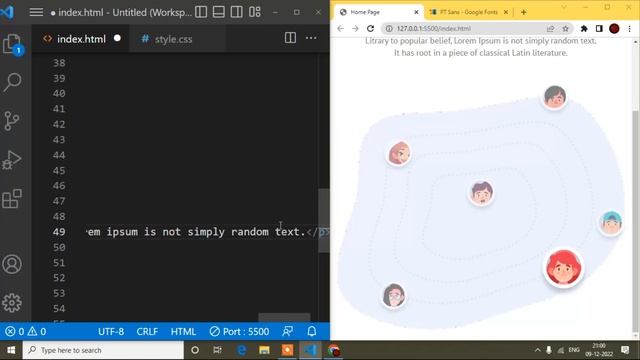Change end of line sequence CRLF
This screenshot has width=640, height=360.
[x=147, y=331]
